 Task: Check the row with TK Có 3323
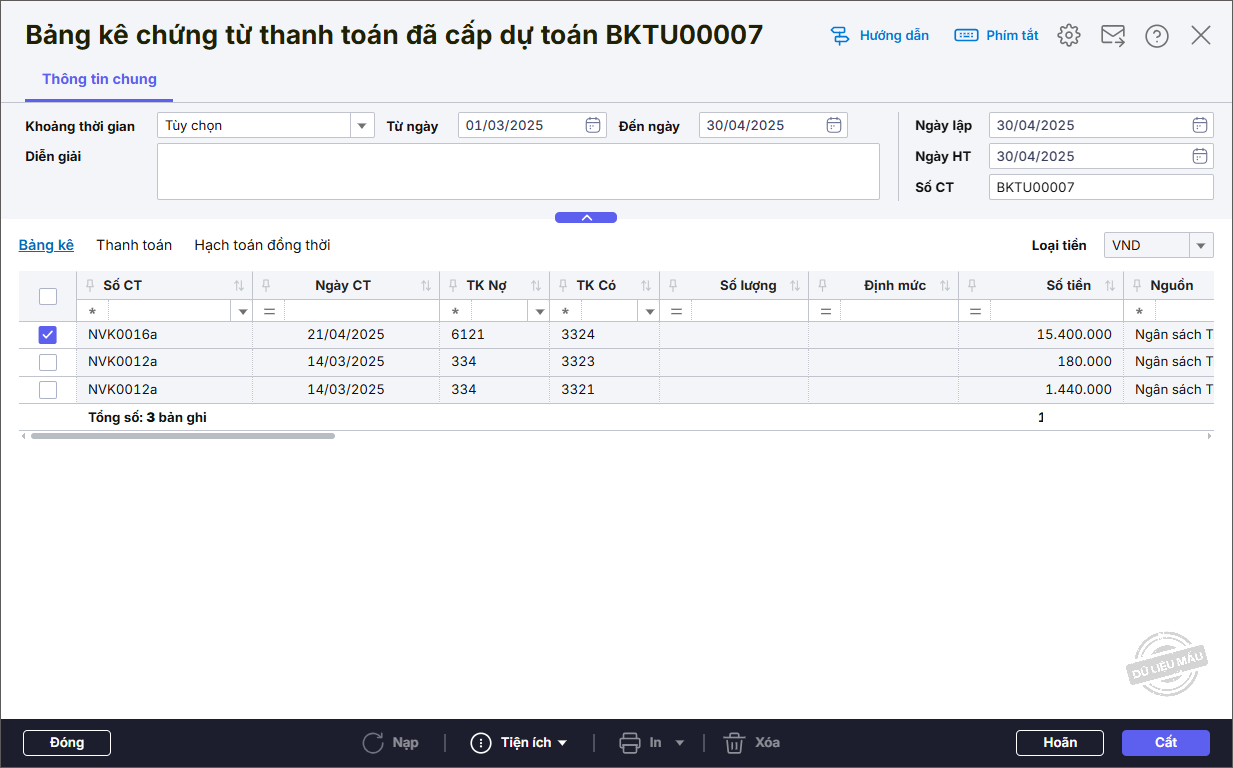pos(48,362)
